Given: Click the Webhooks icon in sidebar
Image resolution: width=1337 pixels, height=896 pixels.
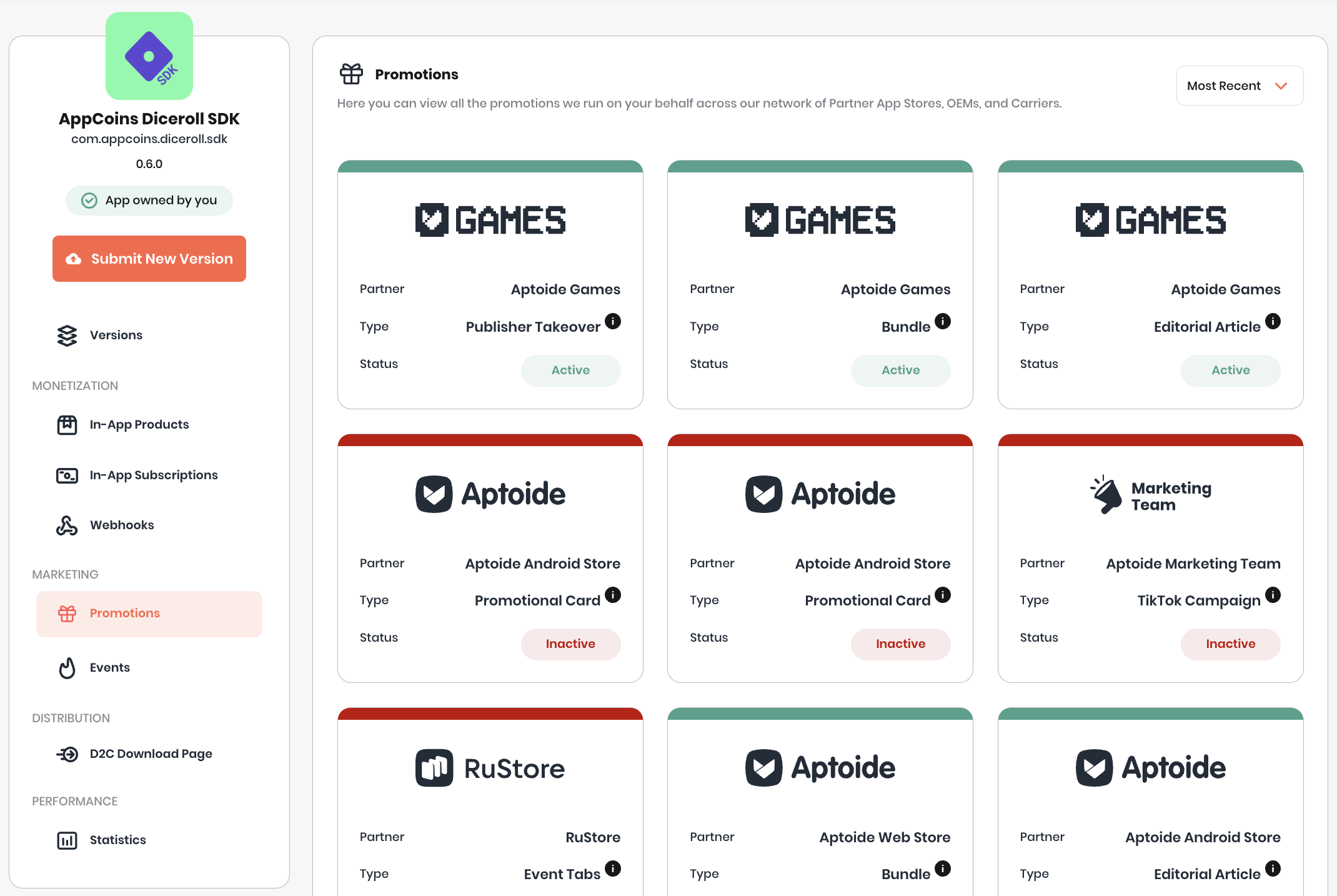Looking at the screenshot, I should point(67,525).
